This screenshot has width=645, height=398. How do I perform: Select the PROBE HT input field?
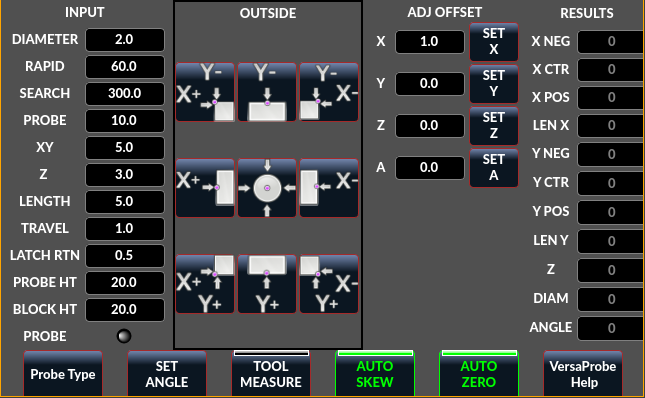125,282
